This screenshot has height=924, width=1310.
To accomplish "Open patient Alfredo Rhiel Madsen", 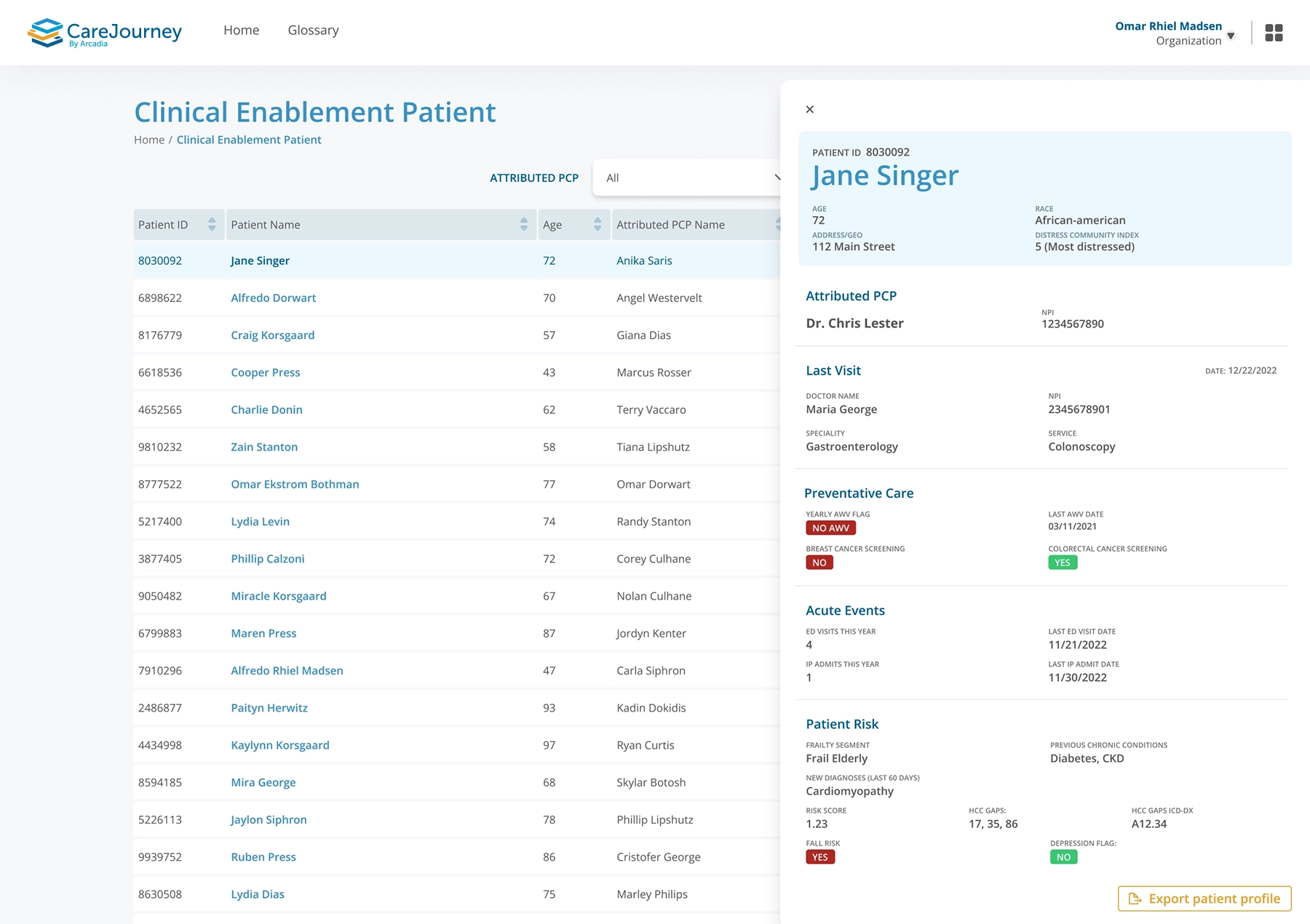I will click(x=287, y=671).
